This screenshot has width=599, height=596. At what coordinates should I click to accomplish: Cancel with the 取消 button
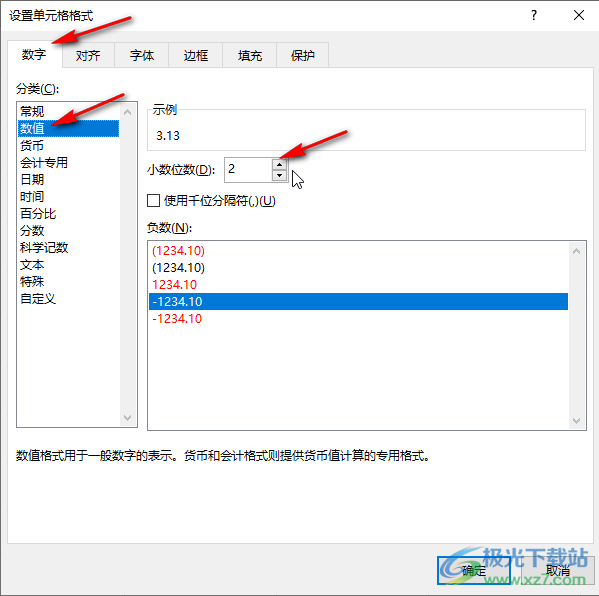pos(557,570)
